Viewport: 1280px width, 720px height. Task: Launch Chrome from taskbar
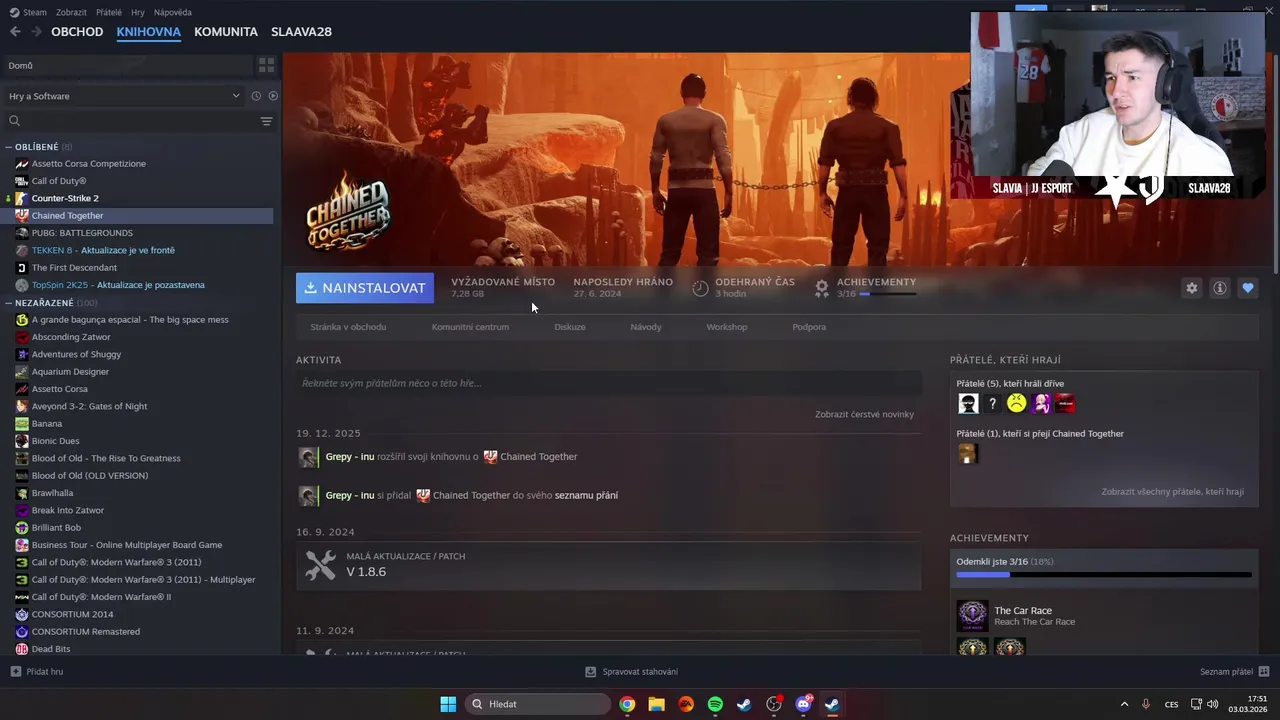[x=627, y=704]
